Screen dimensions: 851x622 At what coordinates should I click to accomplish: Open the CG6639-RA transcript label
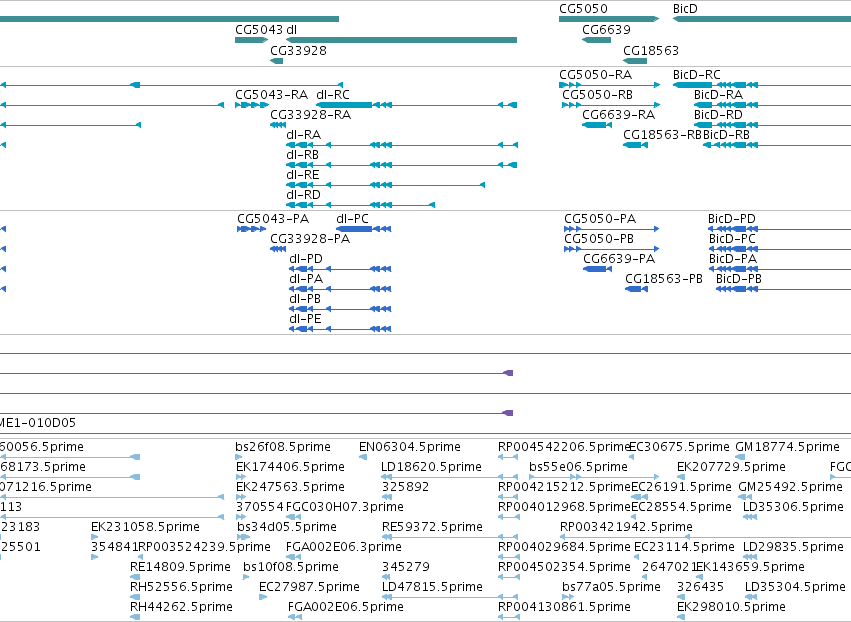click(x=619, y=115)
